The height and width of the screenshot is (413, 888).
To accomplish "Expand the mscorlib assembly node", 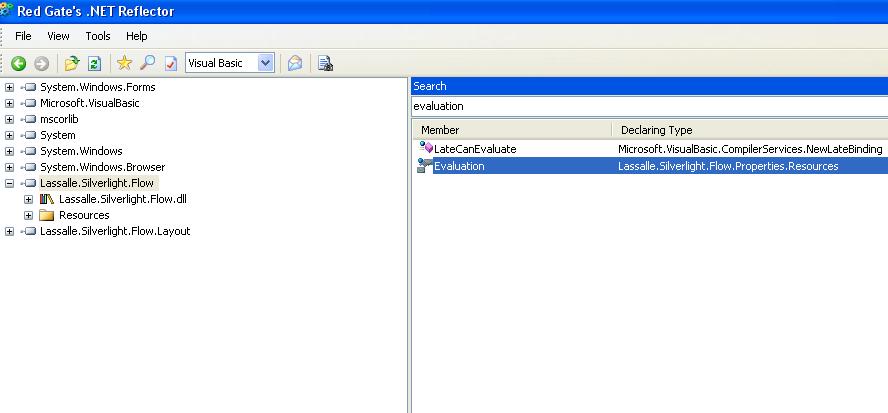I will click(x=9, y=120).
